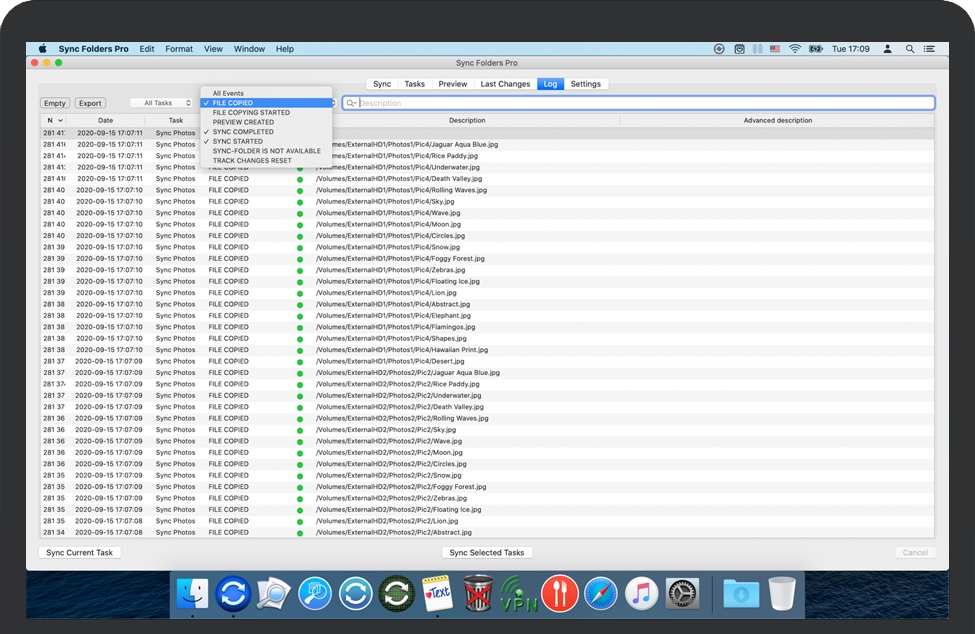Open Finder from the Dock
Image resolution: width=975 pixels, height=634 pixels.
[x=192, y=593]
